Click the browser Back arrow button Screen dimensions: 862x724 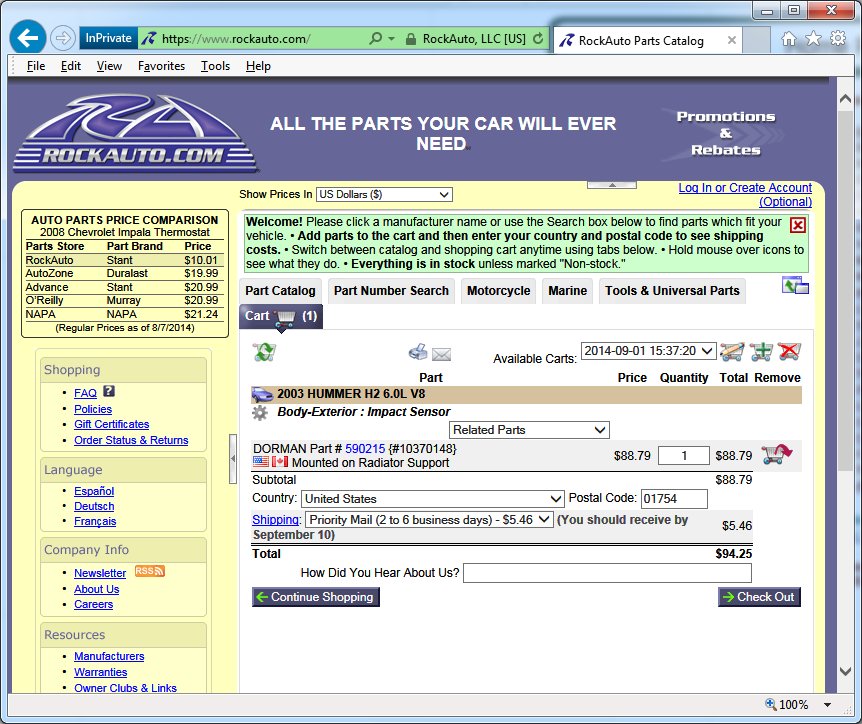pyautogui.click(x=27, y=37)
